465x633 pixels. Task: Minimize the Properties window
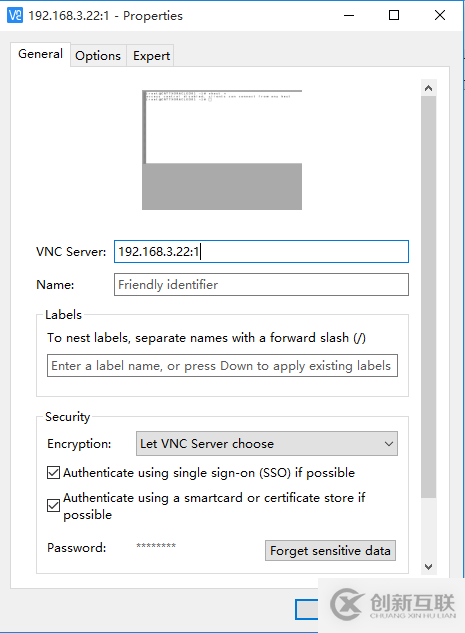(349, 15)
